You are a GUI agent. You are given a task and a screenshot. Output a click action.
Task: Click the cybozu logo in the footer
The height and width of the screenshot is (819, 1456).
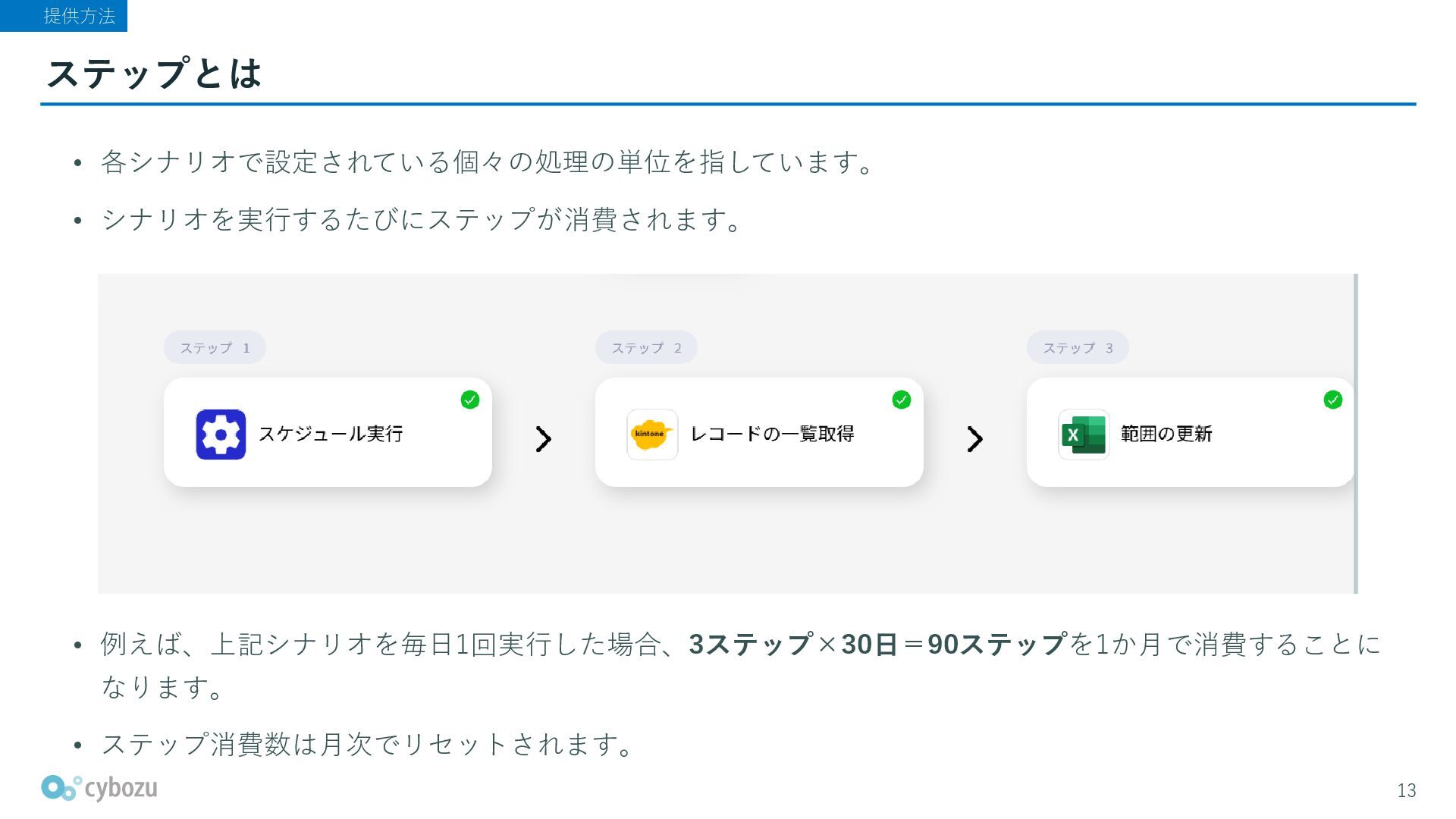tap(99, 789)
